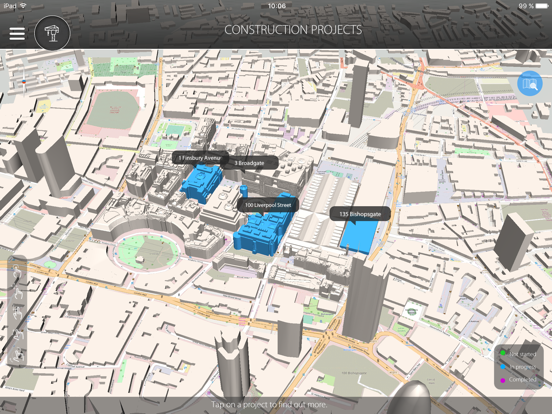Open the blue map search button
Viewport: 552px width, 414px height.
[x=530, y=83]
